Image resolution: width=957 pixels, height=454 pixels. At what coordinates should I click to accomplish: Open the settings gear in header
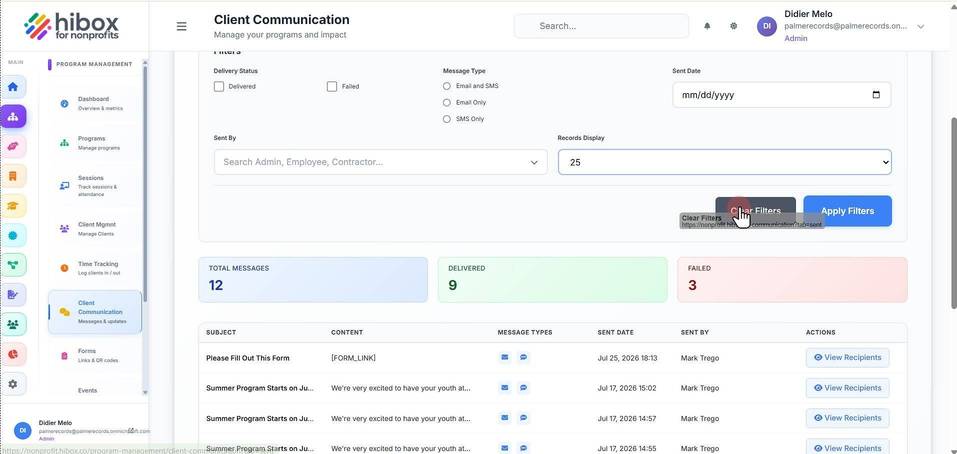pyautogui.click(x=734, y=26)
